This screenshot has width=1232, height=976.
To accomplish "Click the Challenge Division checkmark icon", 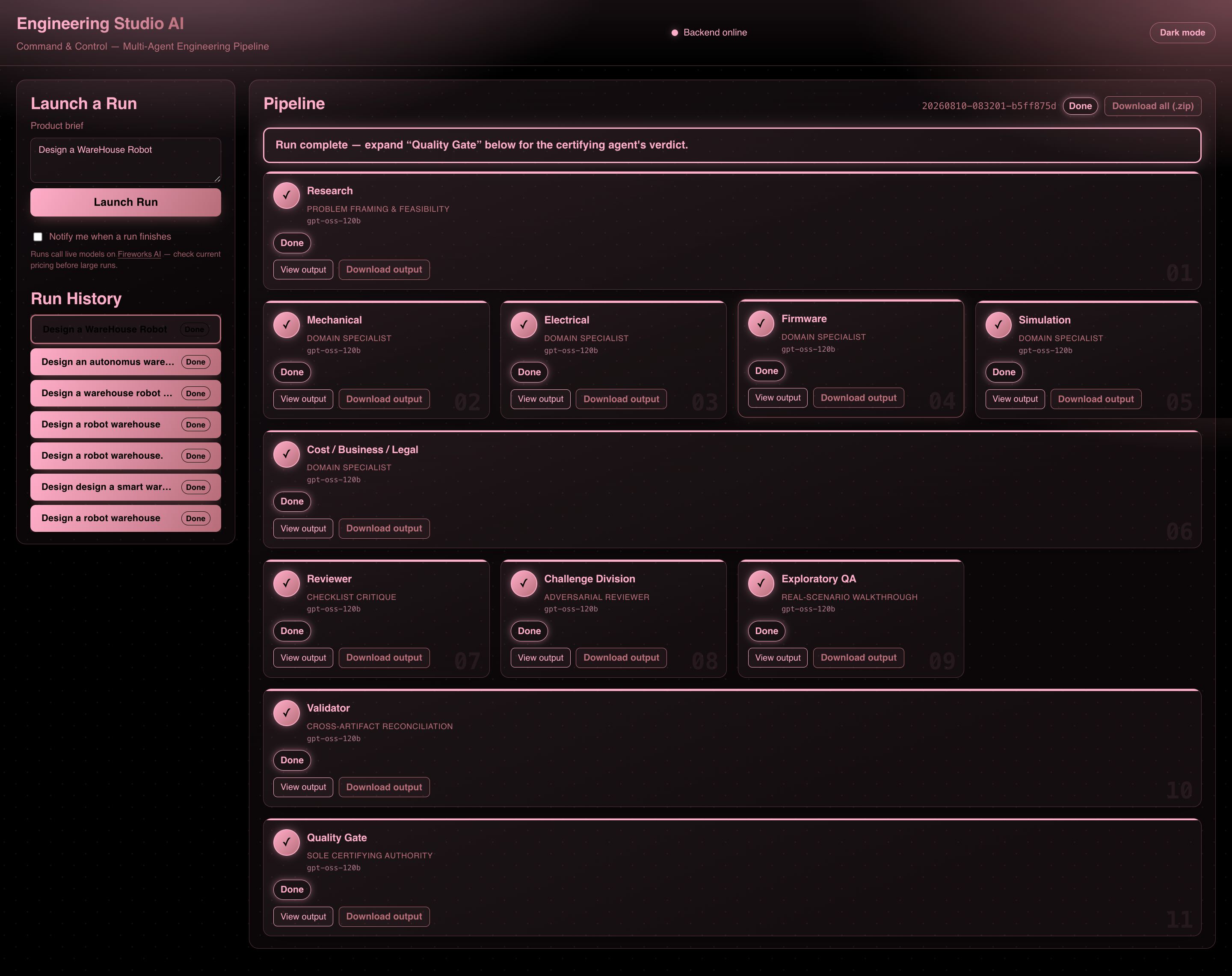I will pos(524,584).
